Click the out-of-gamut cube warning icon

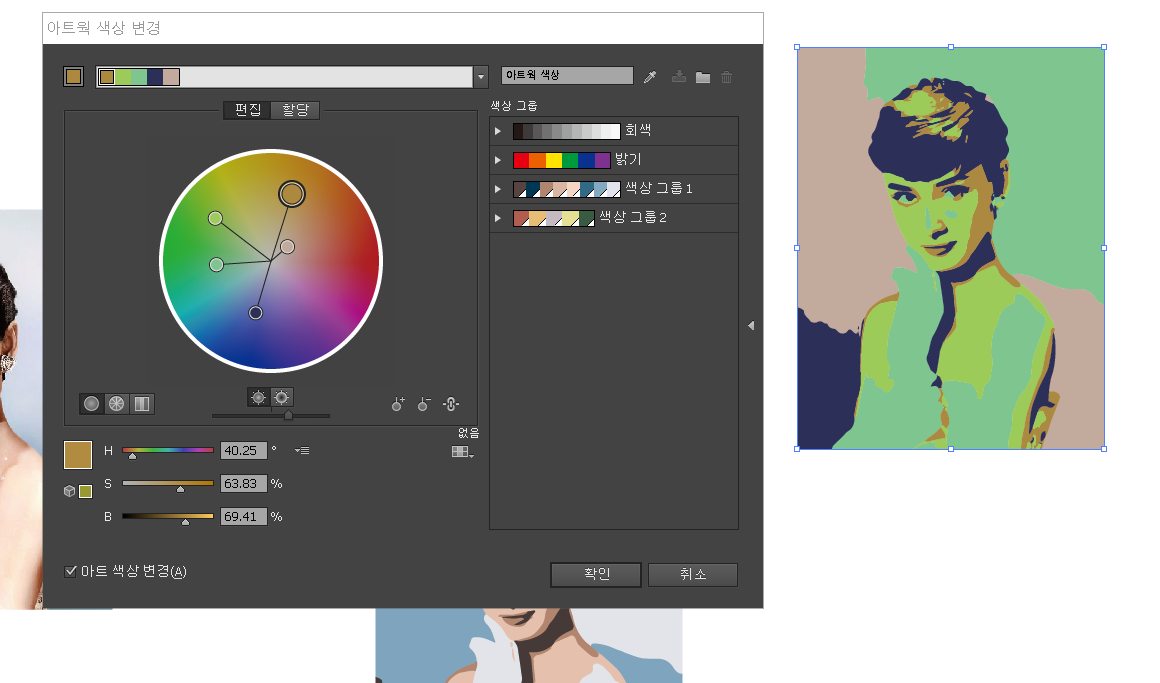tap(70, 491)
